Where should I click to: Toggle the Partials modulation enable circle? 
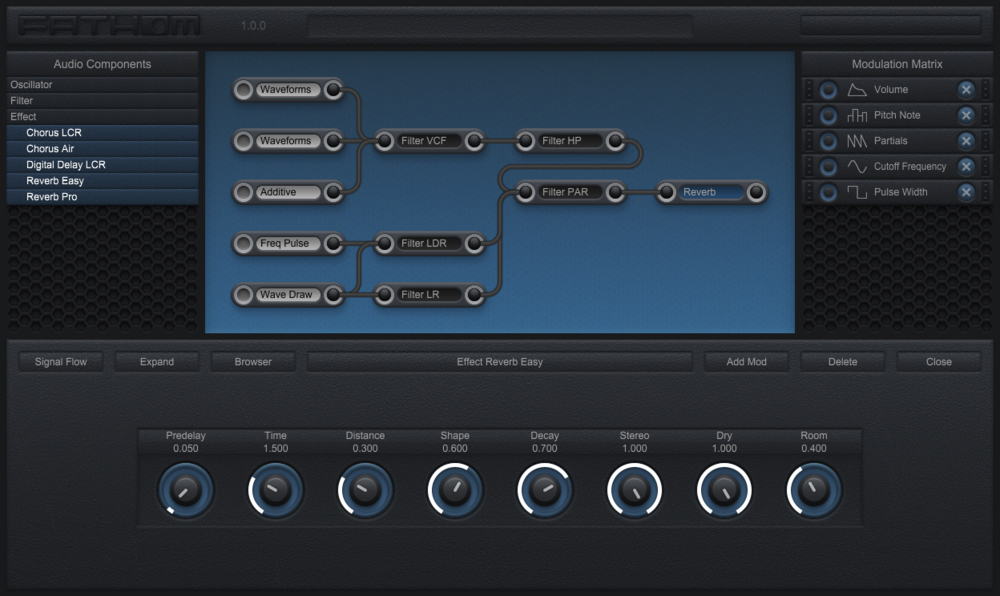point(828,141)
